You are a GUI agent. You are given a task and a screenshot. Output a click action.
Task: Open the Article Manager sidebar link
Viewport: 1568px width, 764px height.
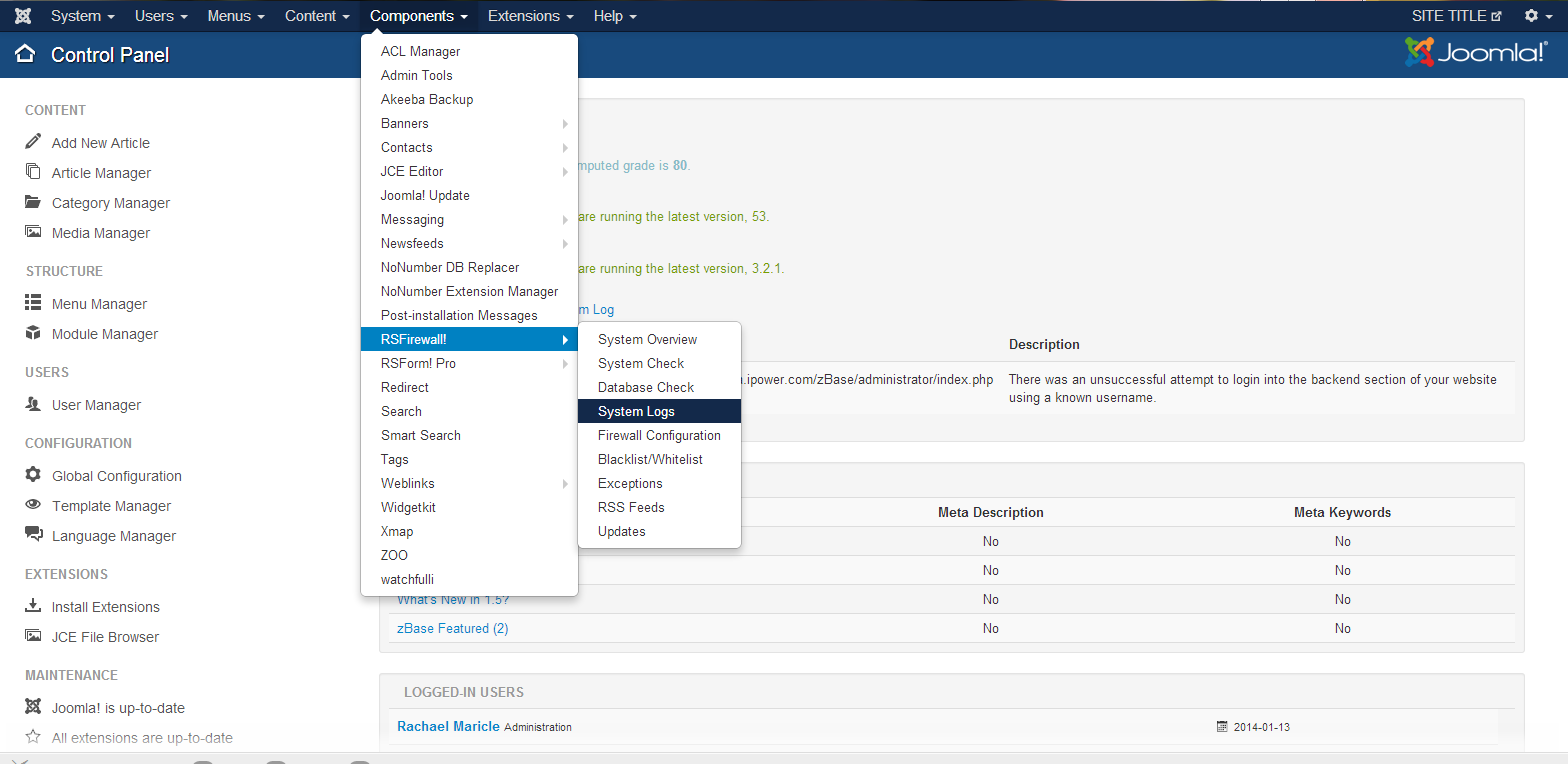101,173
